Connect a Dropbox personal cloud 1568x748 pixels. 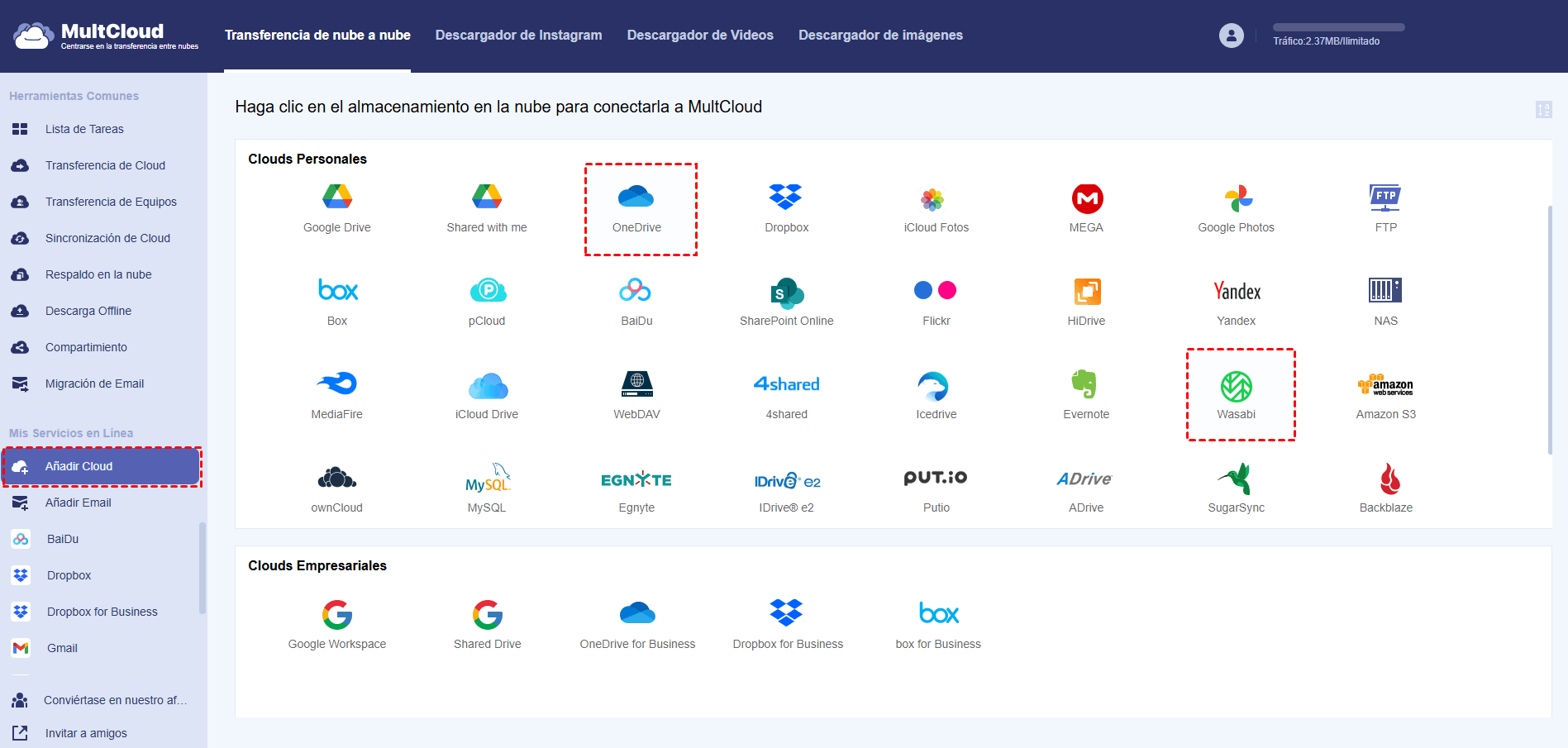[786, 208]
